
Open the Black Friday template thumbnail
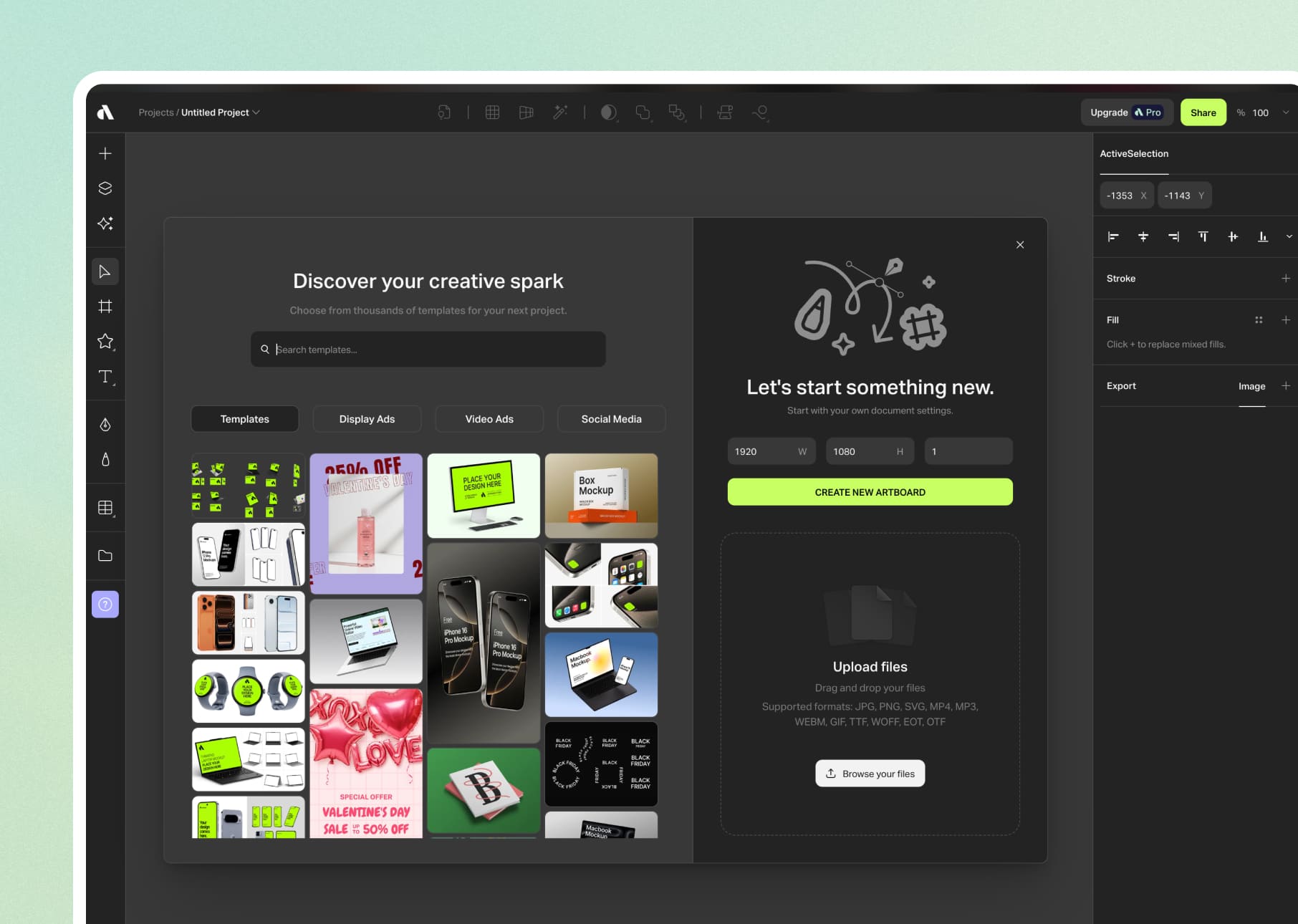tap(601, 764)
